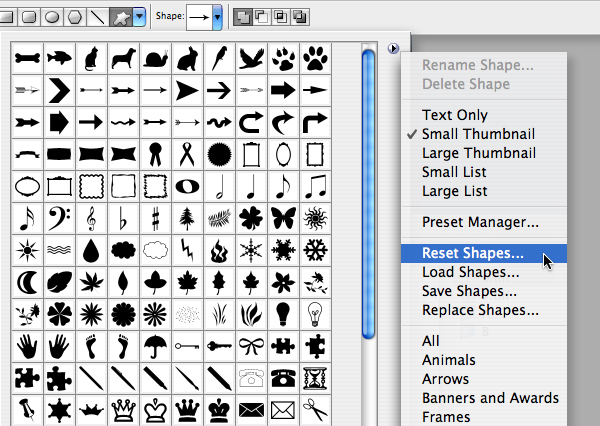Choose the subtract from shape area mode
The height and width of the screenshot is (426, 600).
pos(262,16)
